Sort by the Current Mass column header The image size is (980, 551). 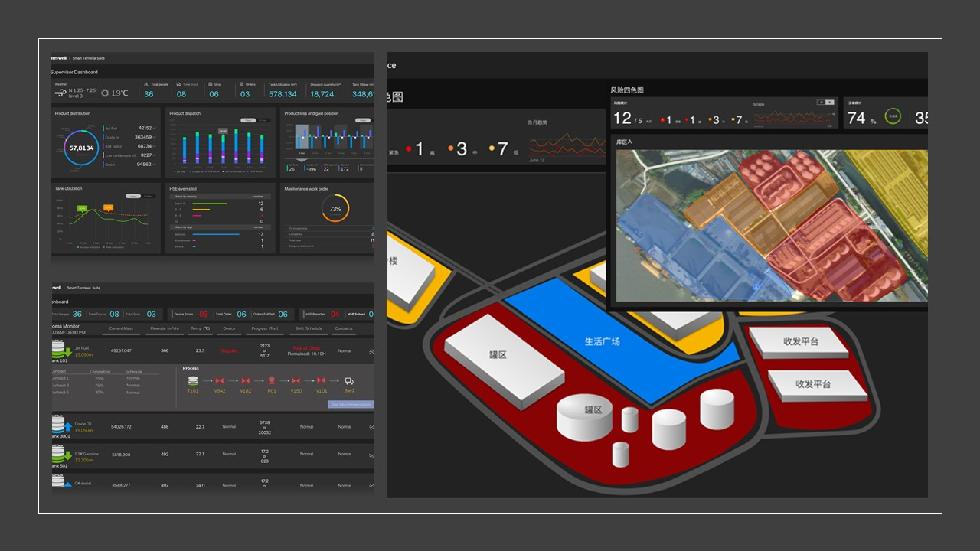pyautogui.click(x=120, y=328)
